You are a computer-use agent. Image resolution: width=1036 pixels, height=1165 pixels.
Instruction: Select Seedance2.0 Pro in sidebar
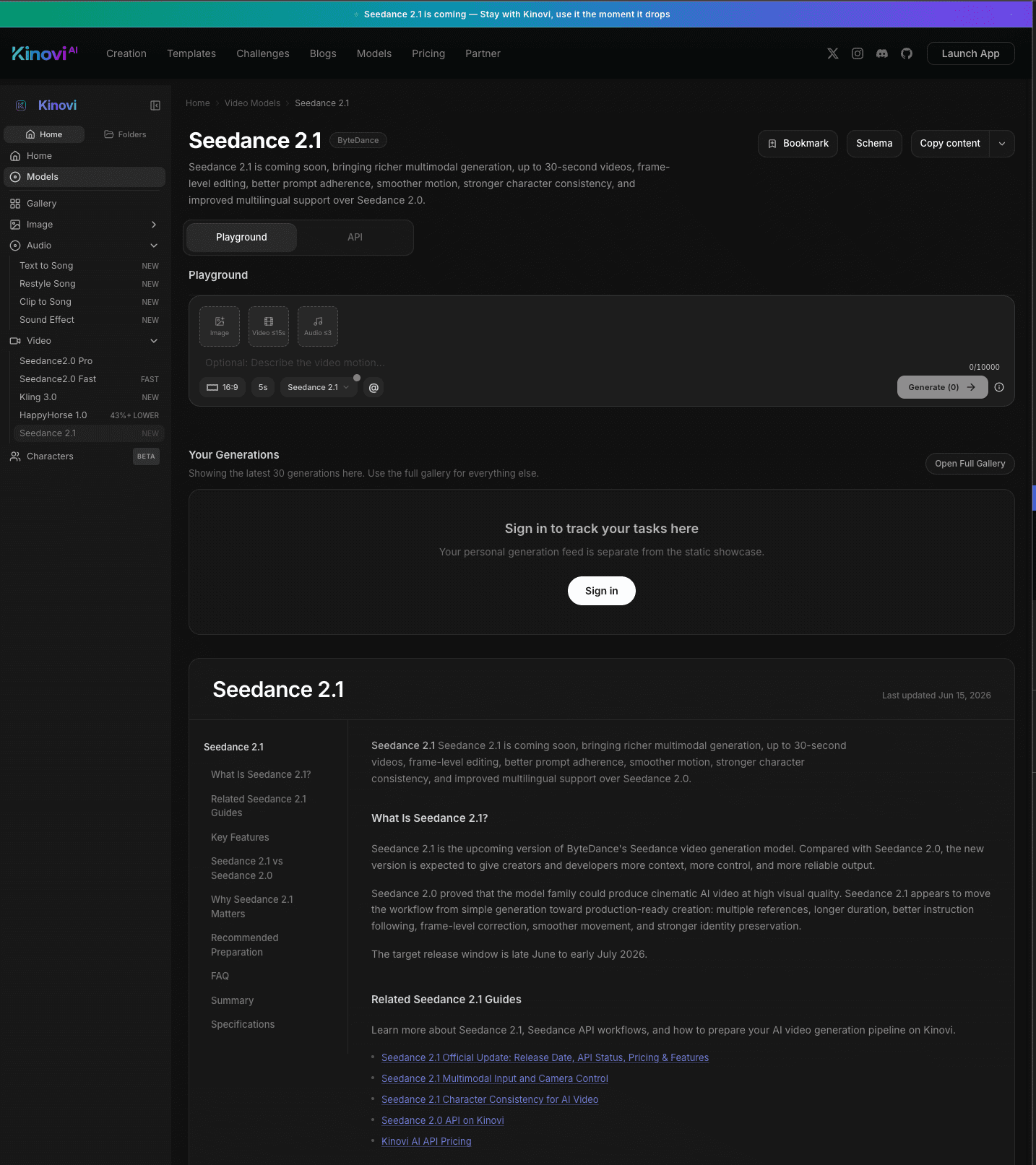[89, 361]
